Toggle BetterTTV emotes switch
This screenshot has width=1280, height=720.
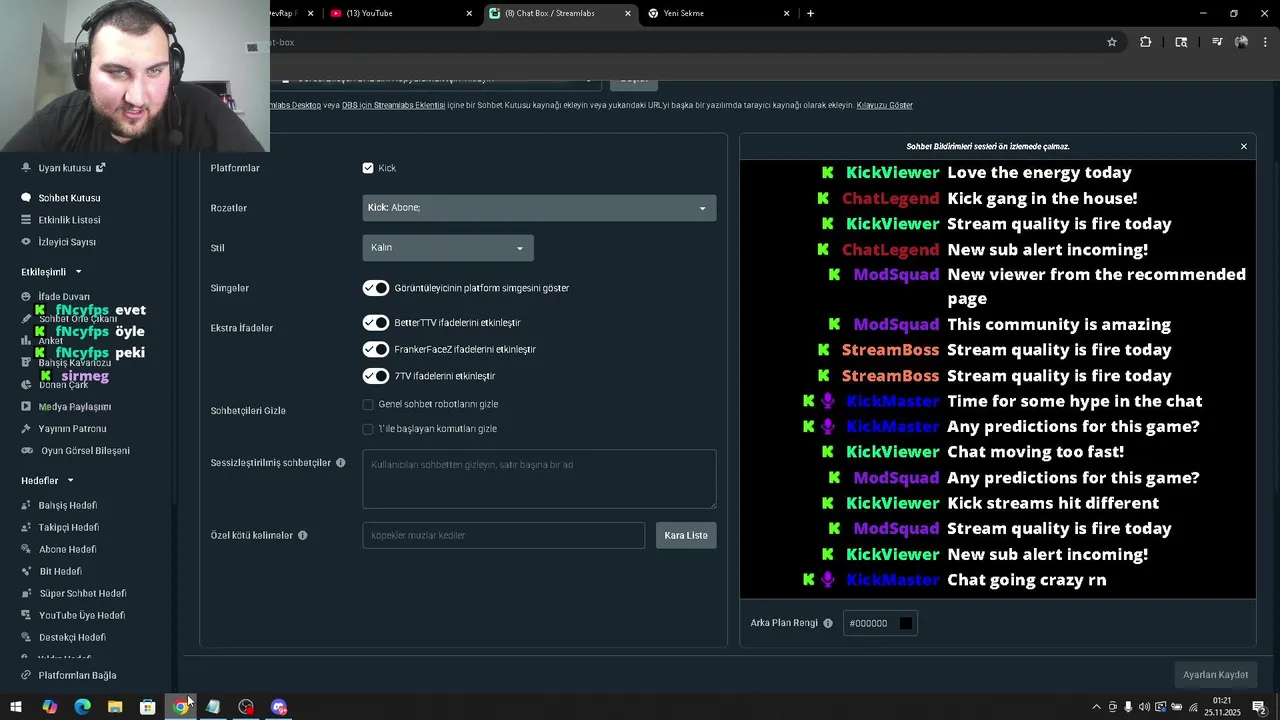point(376,323)
